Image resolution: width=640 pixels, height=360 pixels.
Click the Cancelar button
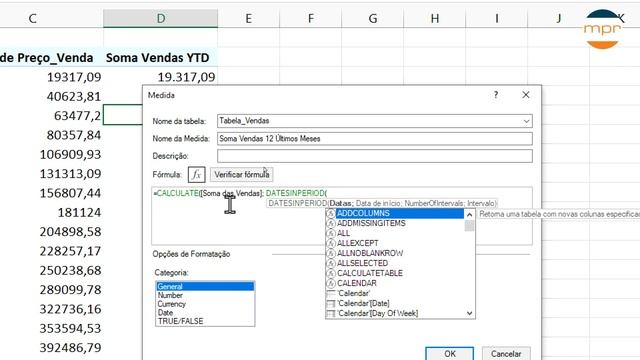coord(506,353)
